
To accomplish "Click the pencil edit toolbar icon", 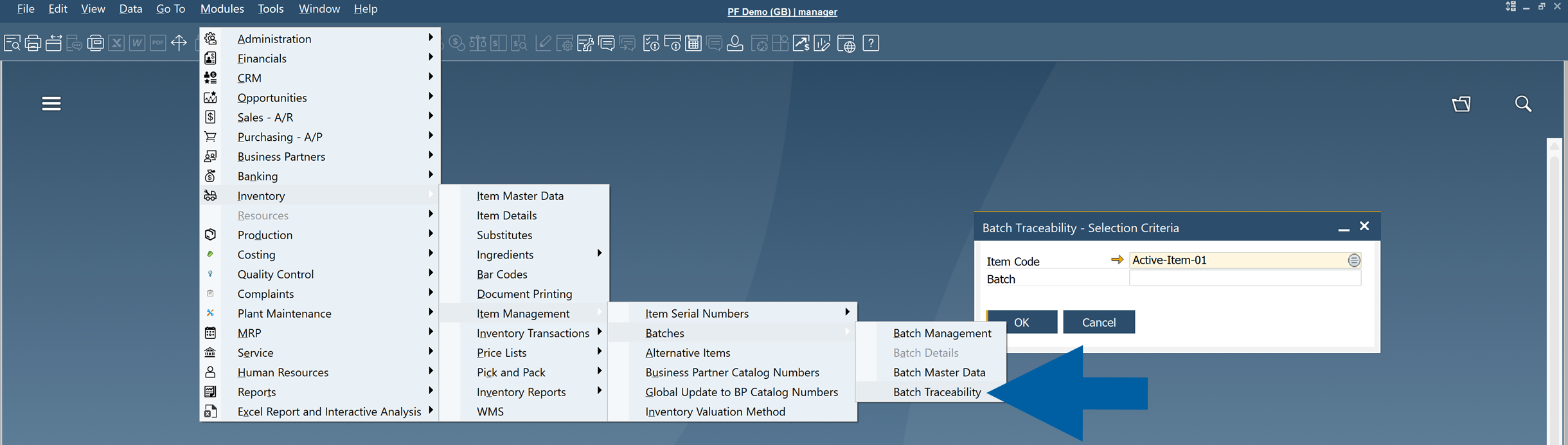I will pyautogui.click(x=543, y=43).
